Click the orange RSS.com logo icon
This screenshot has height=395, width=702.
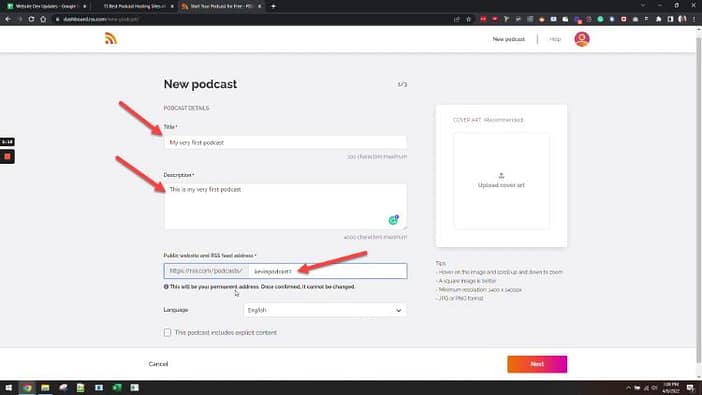tap(111, 39)
